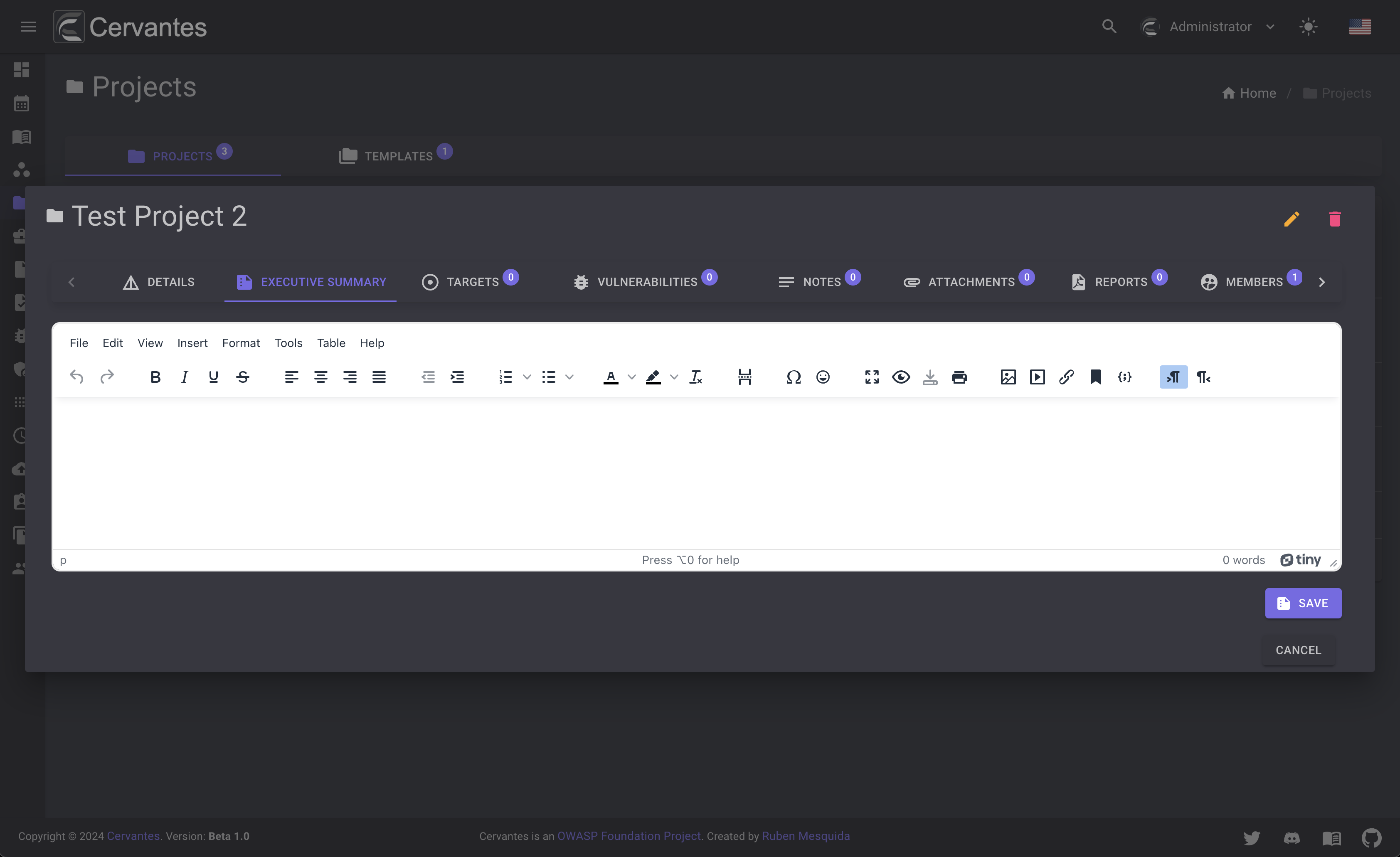Delete project with the trash icon
The width and height of the screenshot is (1400, 857).
point(1335,219)
